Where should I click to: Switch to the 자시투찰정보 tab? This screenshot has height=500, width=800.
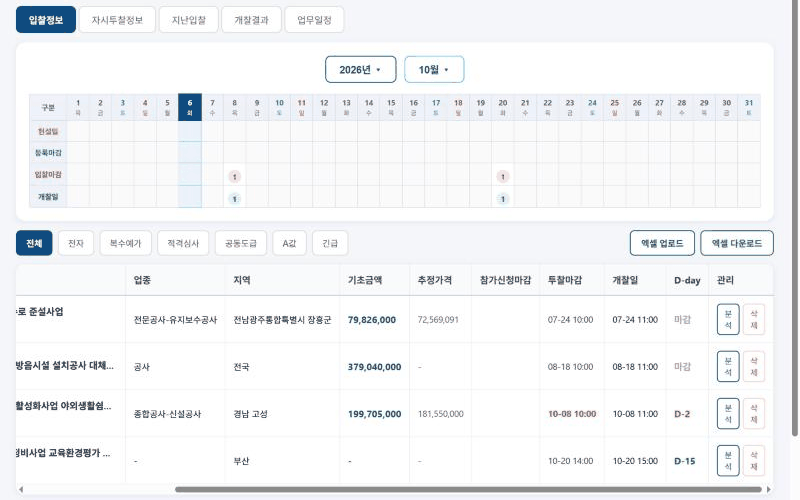(117, 20)
